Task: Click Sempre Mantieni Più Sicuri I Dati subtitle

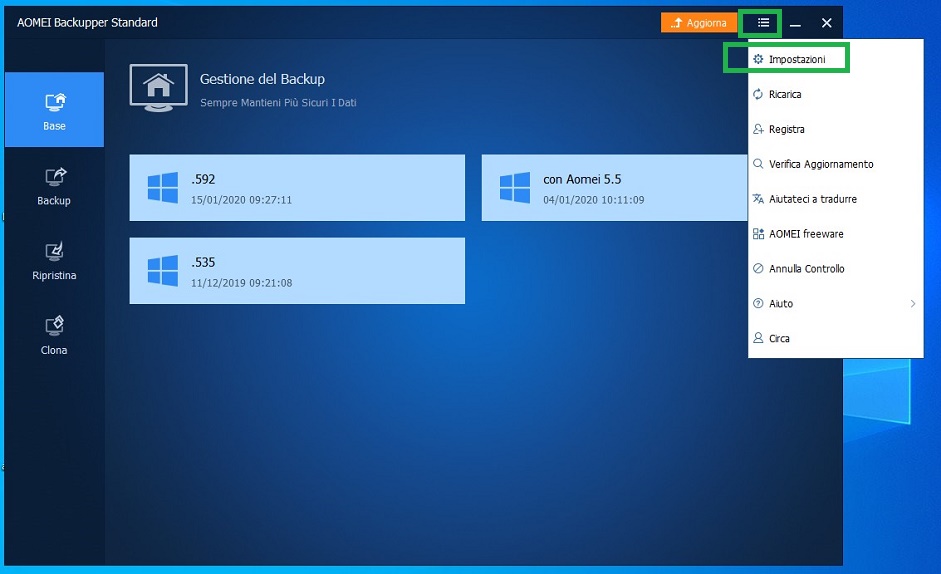Action: coord(278,103)
